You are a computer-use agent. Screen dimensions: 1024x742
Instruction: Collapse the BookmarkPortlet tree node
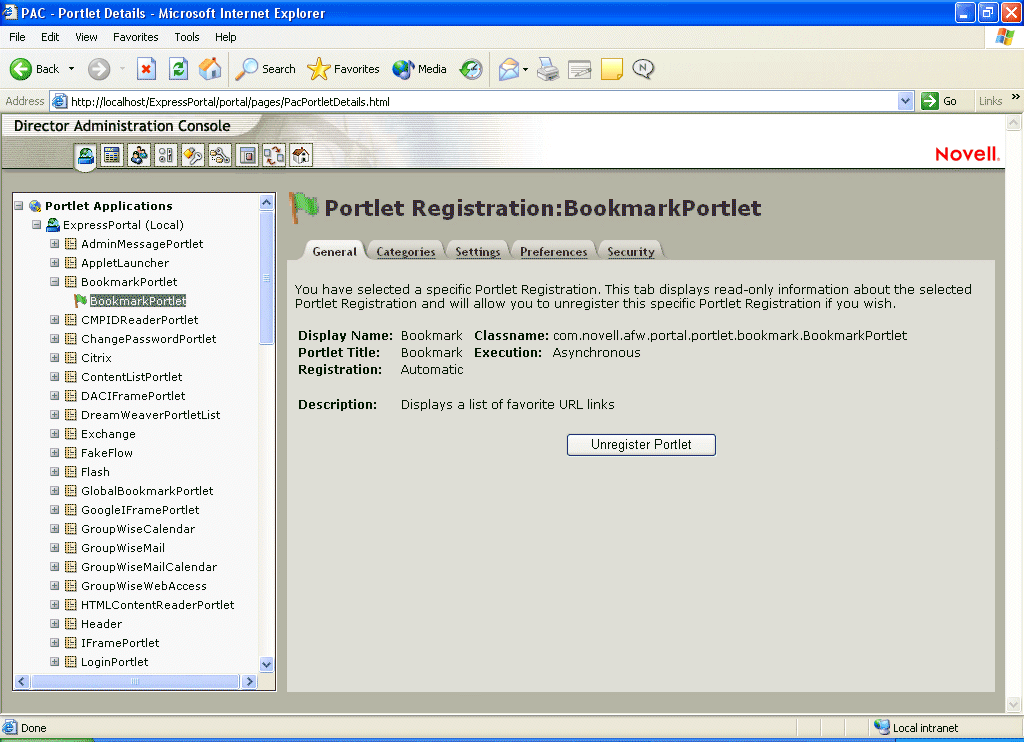click(x=55, y=282)
